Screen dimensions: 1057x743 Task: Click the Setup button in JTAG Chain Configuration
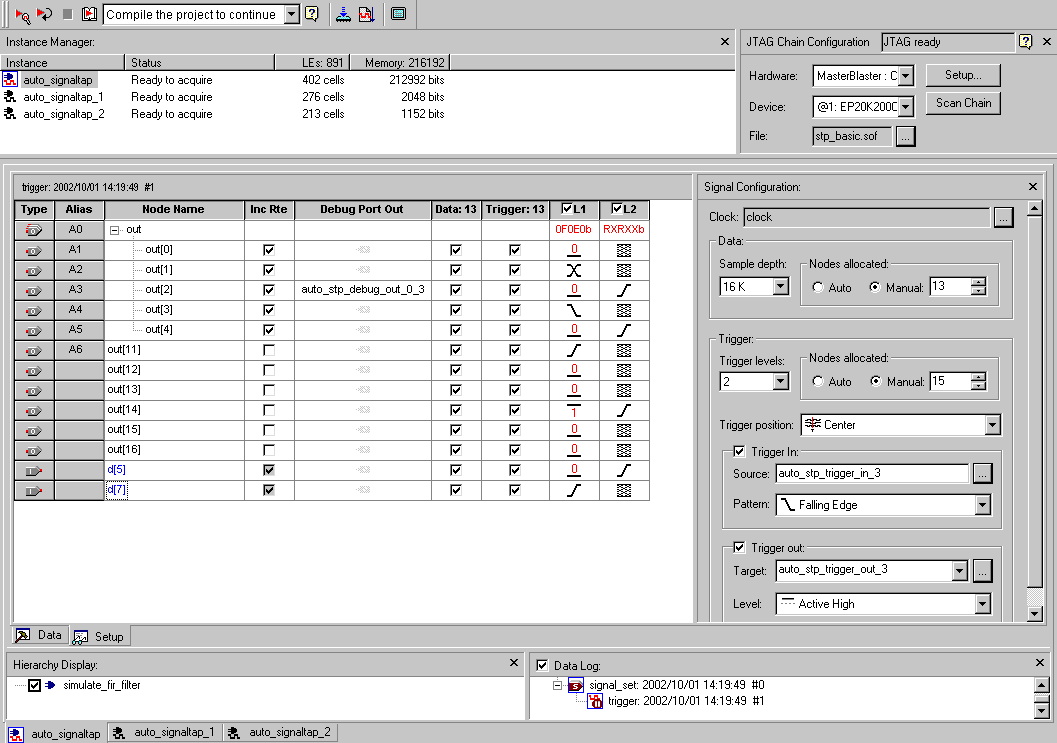point(961,74)
